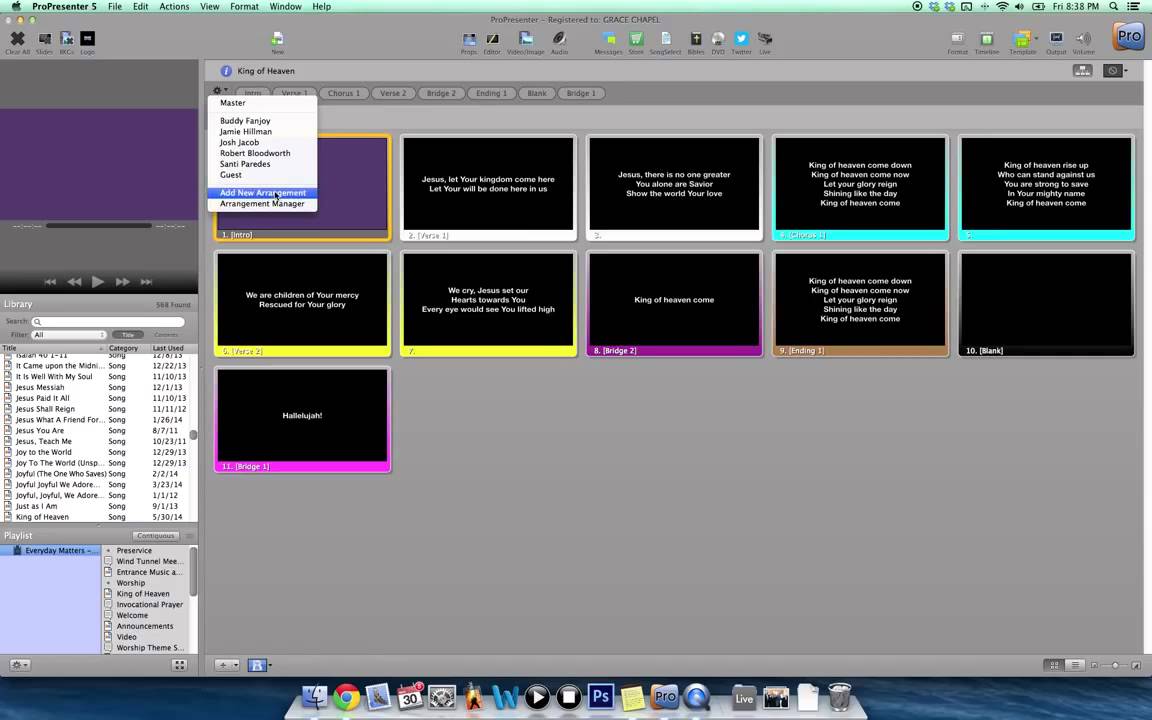
Task: Toggle the Title search mode button
Action: pos(128,335)
